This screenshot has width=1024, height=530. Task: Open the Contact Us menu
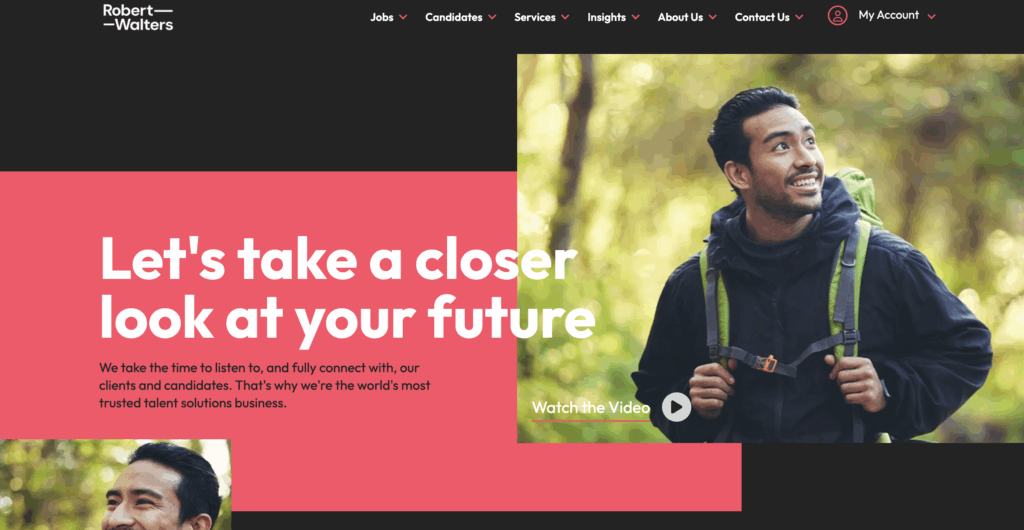click(762, 18)
